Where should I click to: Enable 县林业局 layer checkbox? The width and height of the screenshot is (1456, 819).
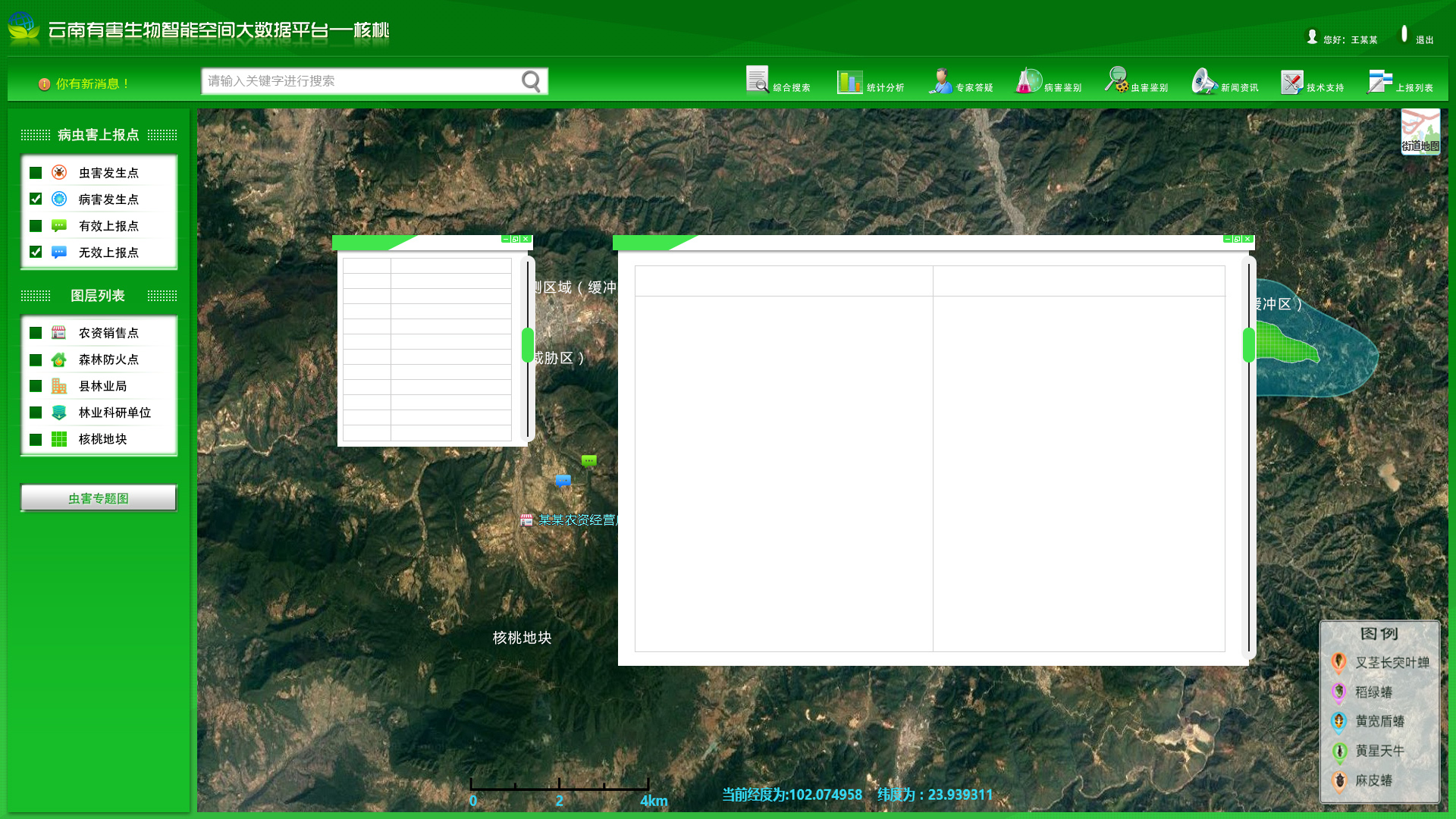36,386
